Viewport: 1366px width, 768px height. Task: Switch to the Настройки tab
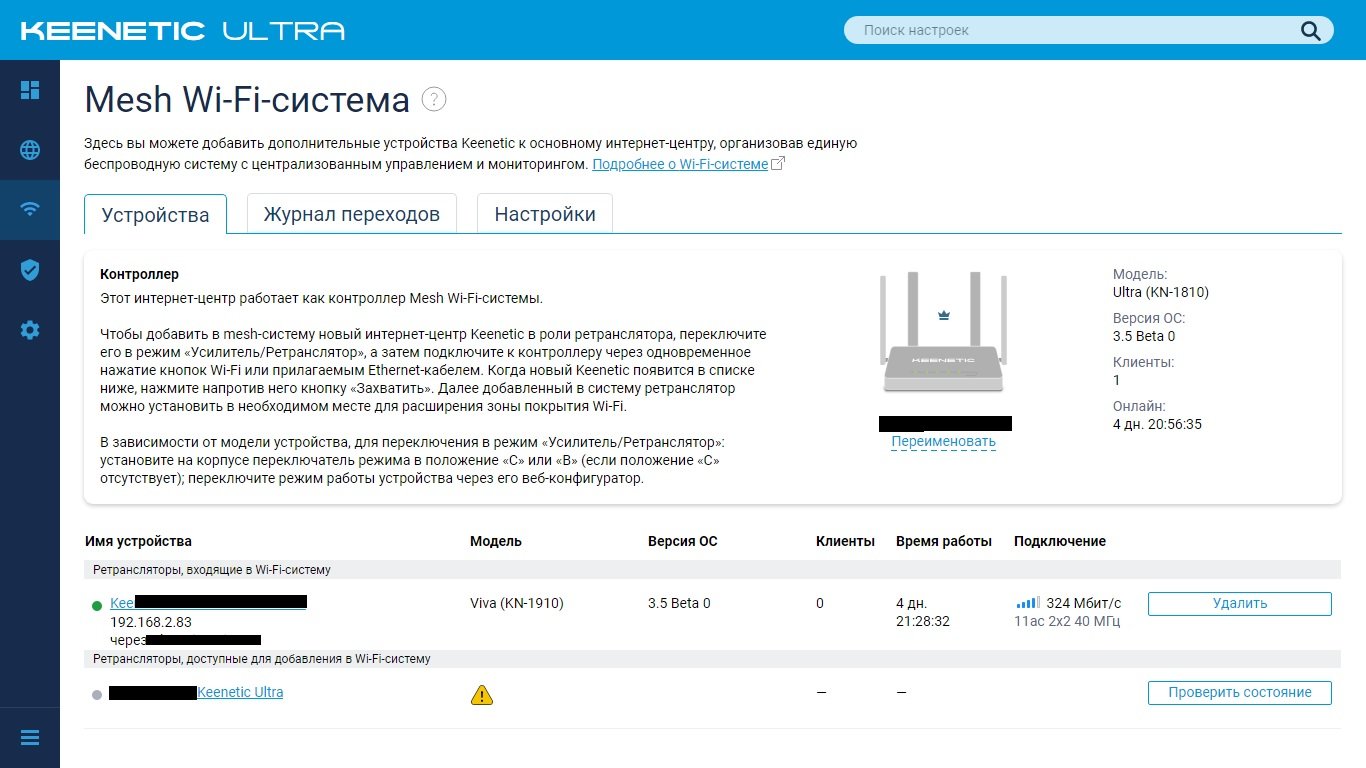click(x=545, y=214)
